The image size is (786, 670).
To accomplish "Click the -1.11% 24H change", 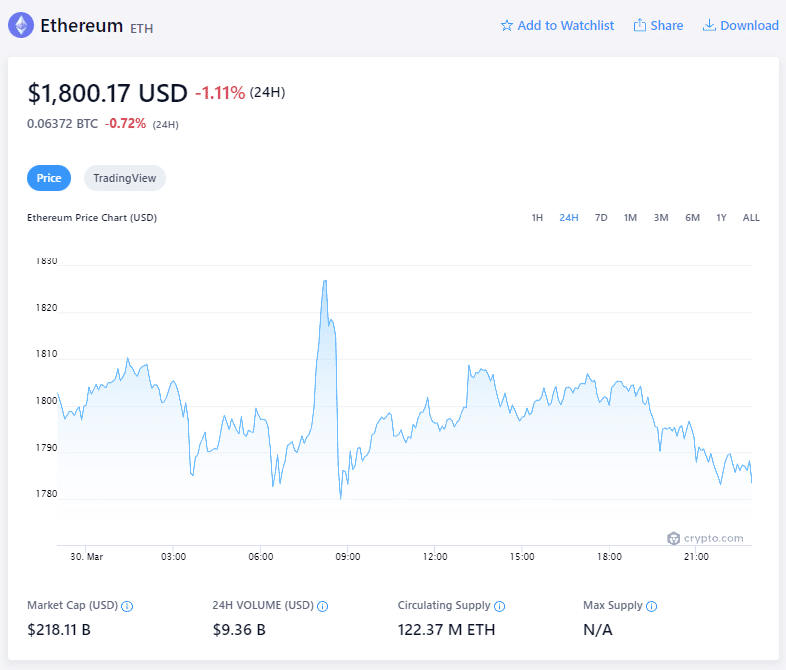I will pyautogui.click(x=220, y=93).
